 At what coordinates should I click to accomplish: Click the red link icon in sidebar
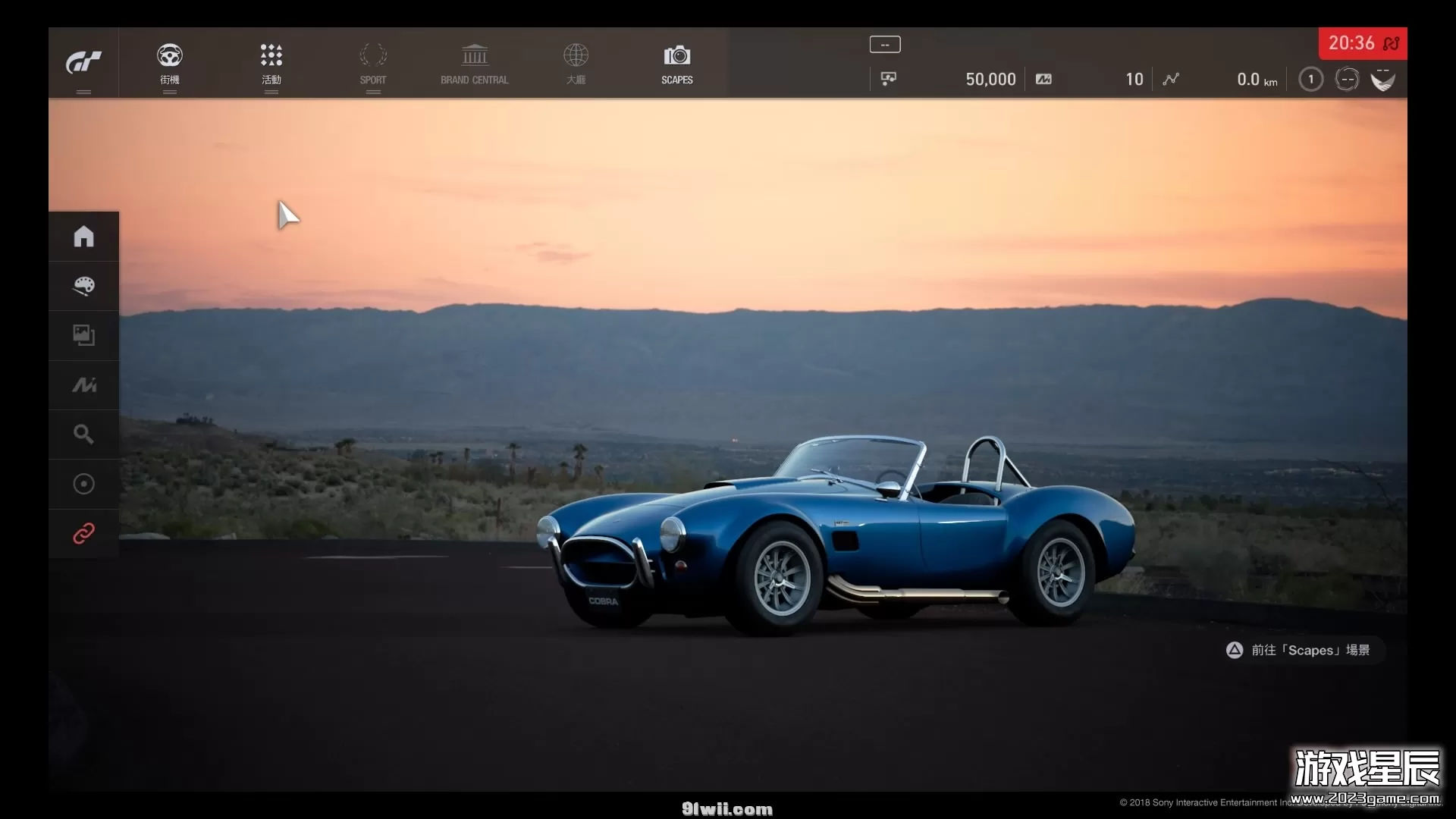tap(84, 534)
